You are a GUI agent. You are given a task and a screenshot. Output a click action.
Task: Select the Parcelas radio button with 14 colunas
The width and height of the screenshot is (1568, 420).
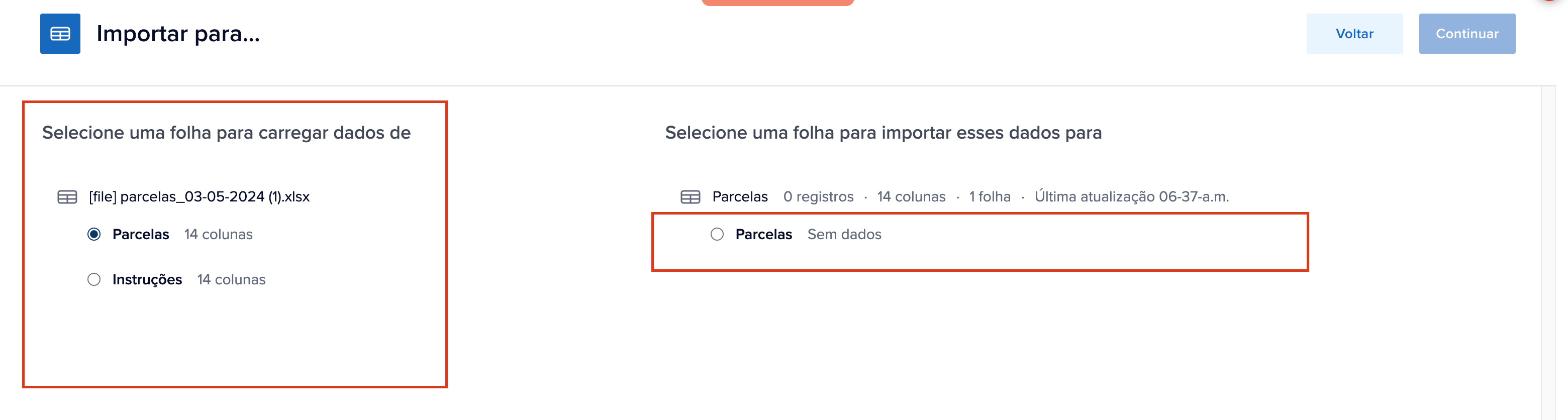click(x=94, y=234)
